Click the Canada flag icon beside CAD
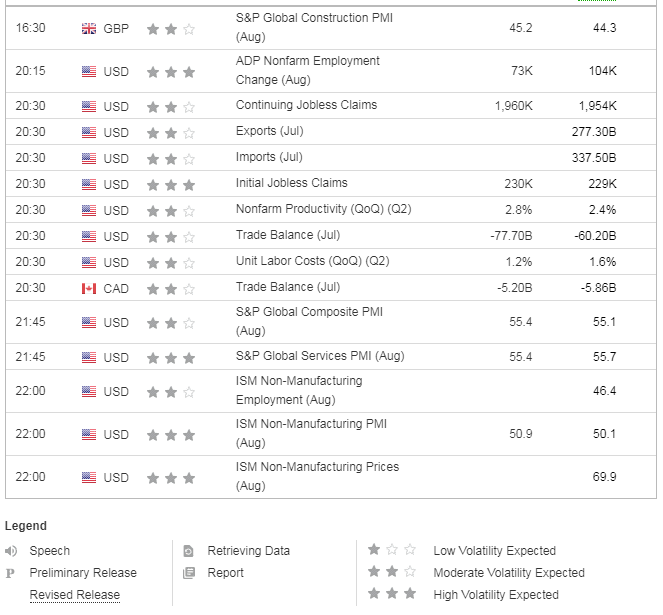Screen dimensions: 663x615 point(89,288)
